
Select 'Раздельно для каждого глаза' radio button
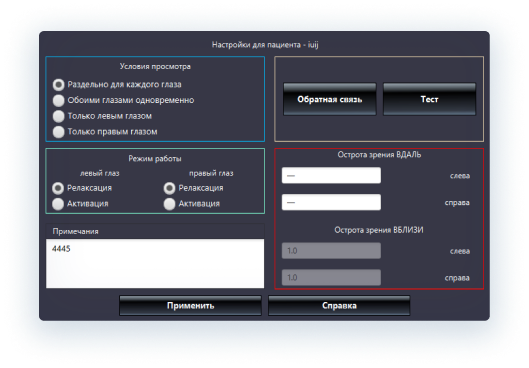[x=58, y=84]
